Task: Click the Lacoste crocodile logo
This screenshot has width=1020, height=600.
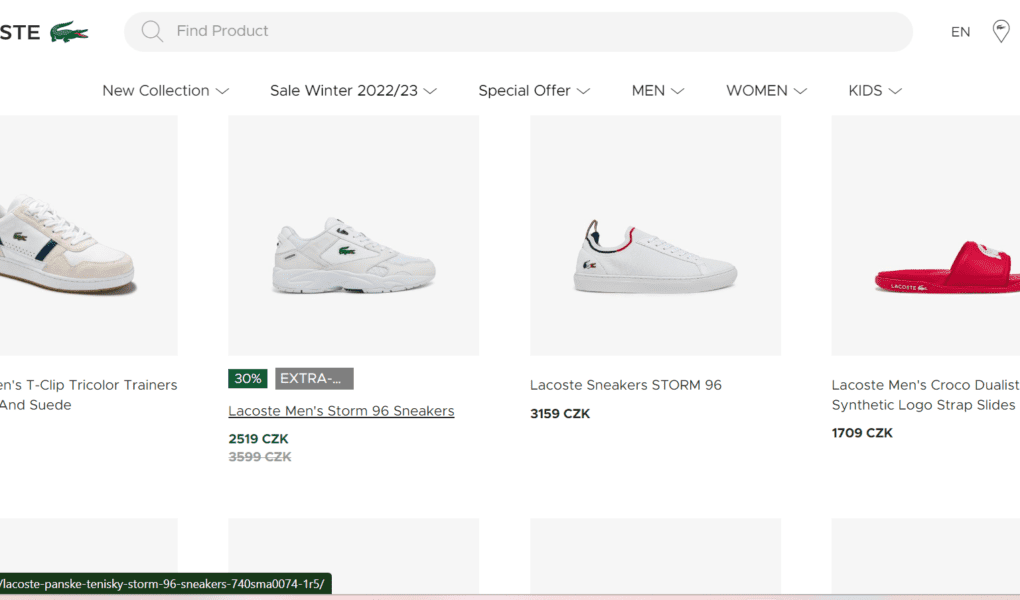Action: click(68, 32)
